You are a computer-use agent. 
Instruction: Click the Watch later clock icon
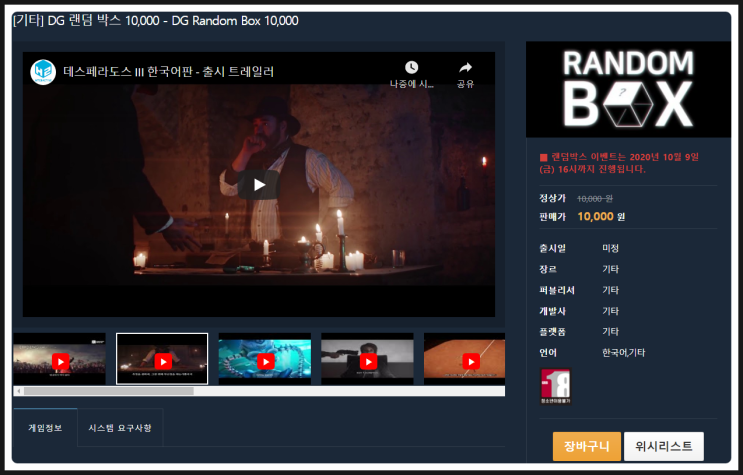(x=411, y=68)
